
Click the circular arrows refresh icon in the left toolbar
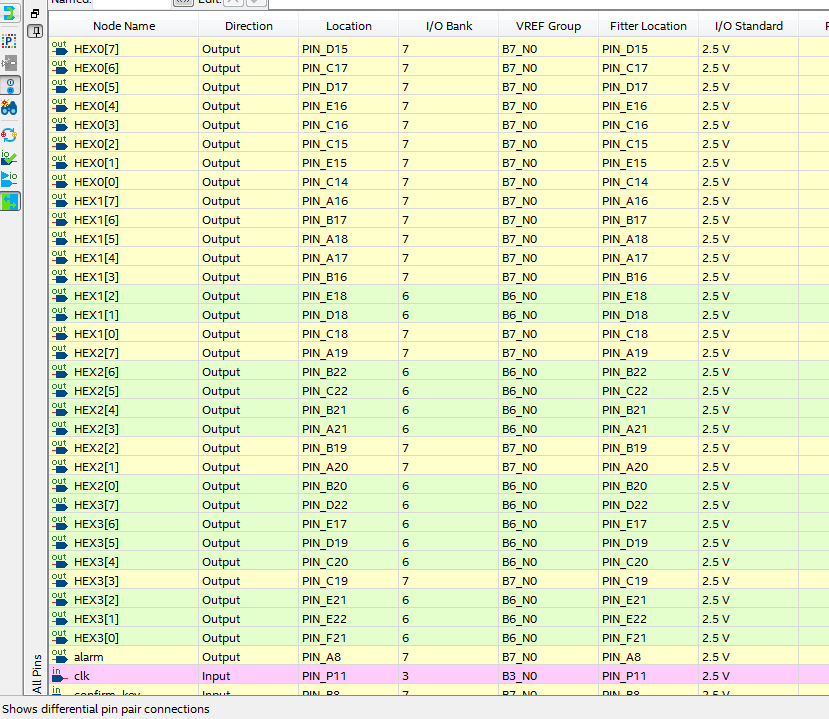(x=10, y=135)
